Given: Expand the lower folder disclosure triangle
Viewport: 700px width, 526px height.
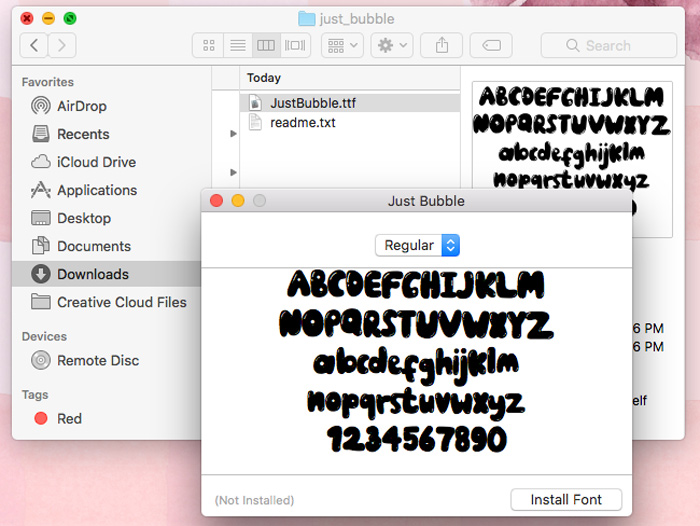Looking at the screenshot, I should tap(233, 172).
